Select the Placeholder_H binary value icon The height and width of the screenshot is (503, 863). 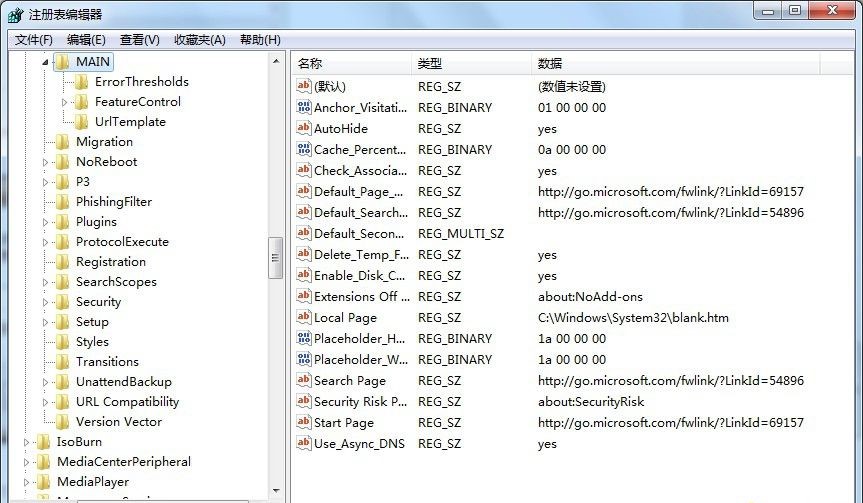point(304,339)
